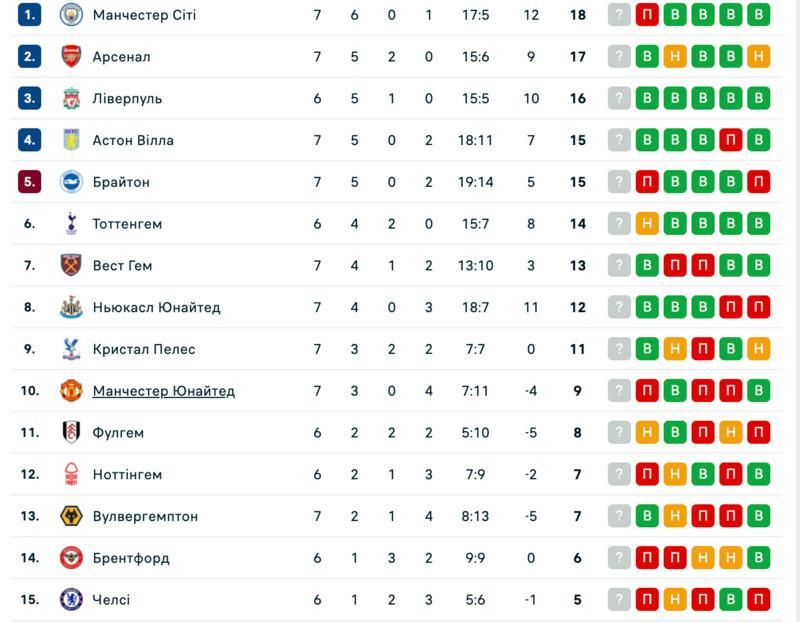Click Chelsea's grey question mark badge

[x=619, y=600]
